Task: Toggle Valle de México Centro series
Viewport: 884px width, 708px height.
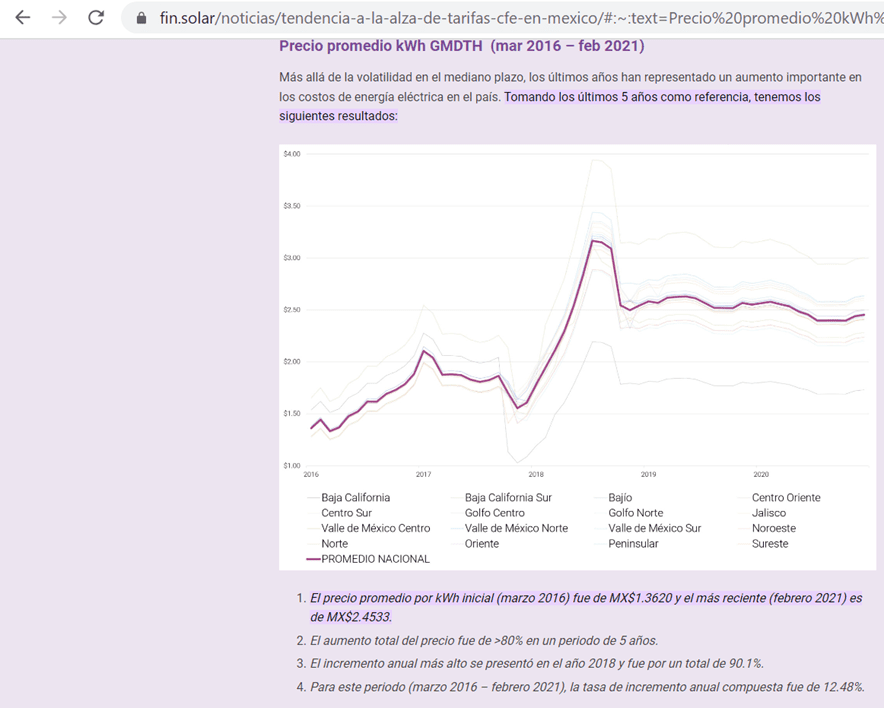Action: tap(375, 528)
